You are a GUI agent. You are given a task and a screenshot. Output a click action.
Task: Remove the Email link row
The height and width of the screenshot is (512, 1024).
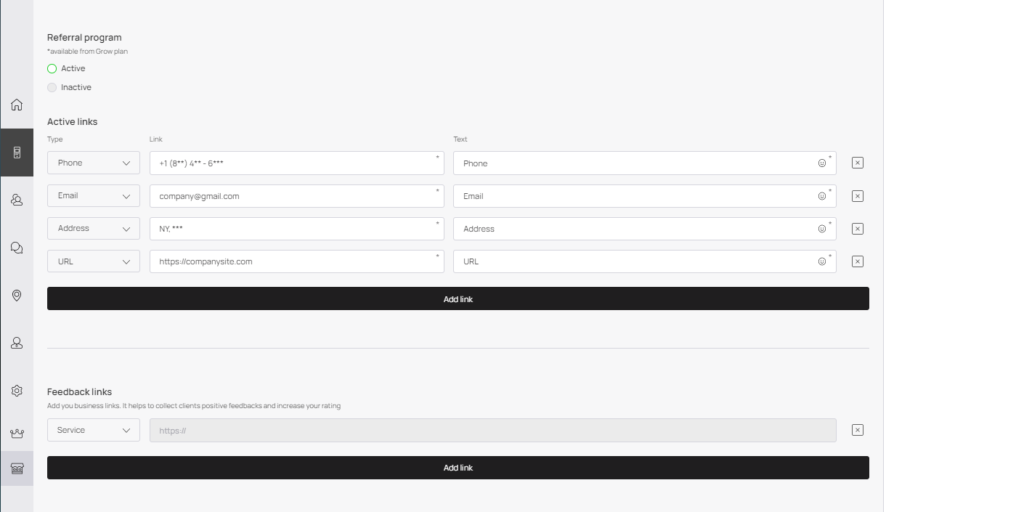[857, 196]
